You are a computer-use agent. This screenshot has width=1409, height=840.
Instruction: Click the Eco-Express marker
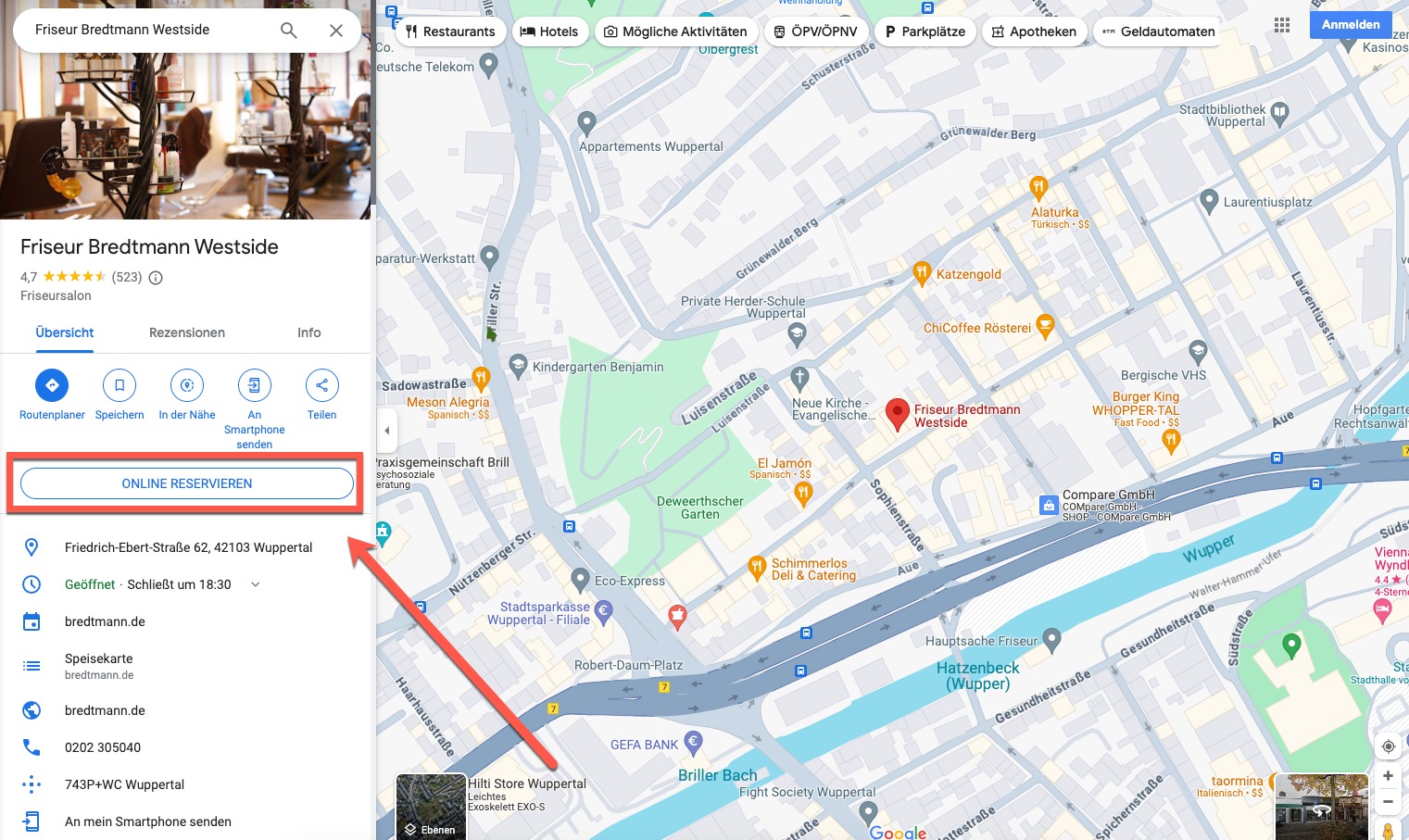tap(580, 580)
